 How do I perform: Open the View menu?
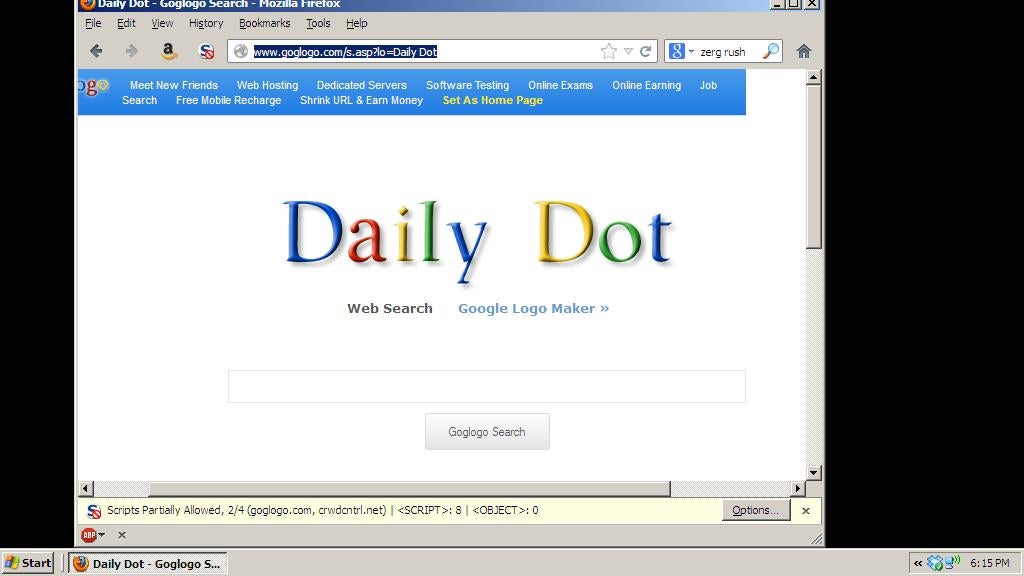click(x=162, y=24)
